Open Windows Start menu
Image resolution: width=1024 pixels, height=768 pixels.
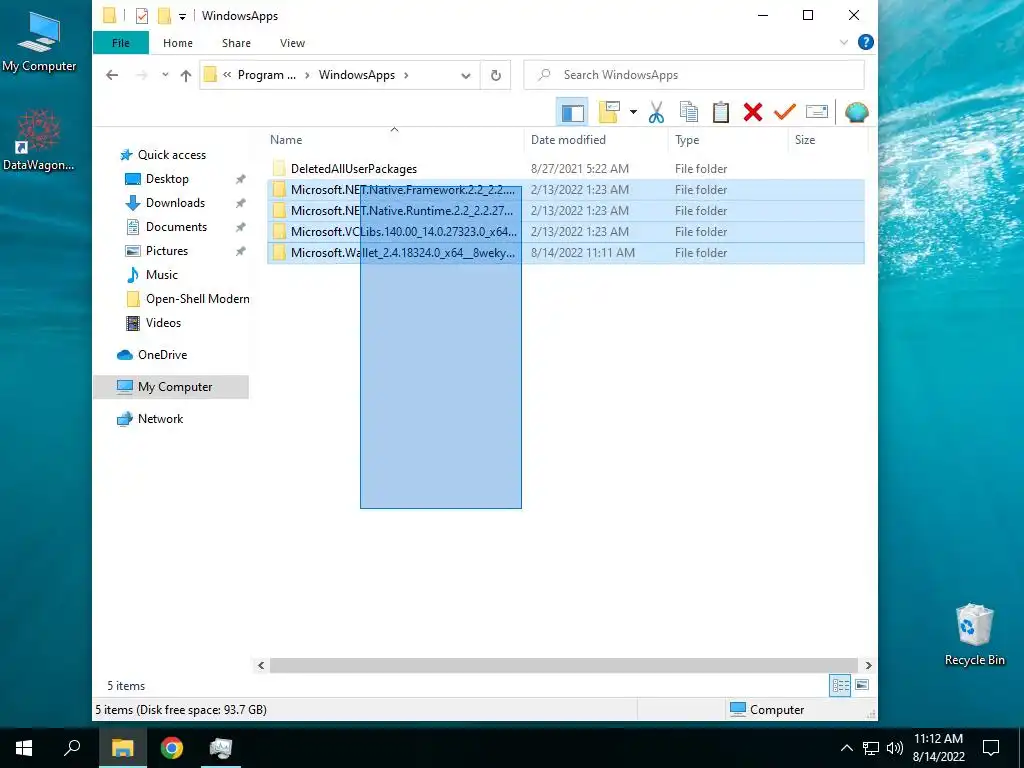pos(24,748)
